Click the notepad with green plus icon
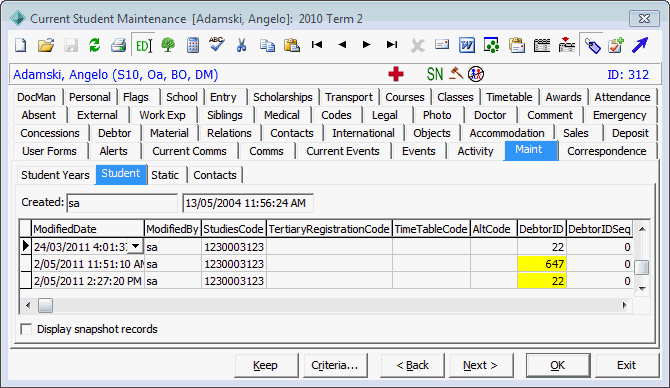Screen dimensions: 670x388 tap(616, 45)
